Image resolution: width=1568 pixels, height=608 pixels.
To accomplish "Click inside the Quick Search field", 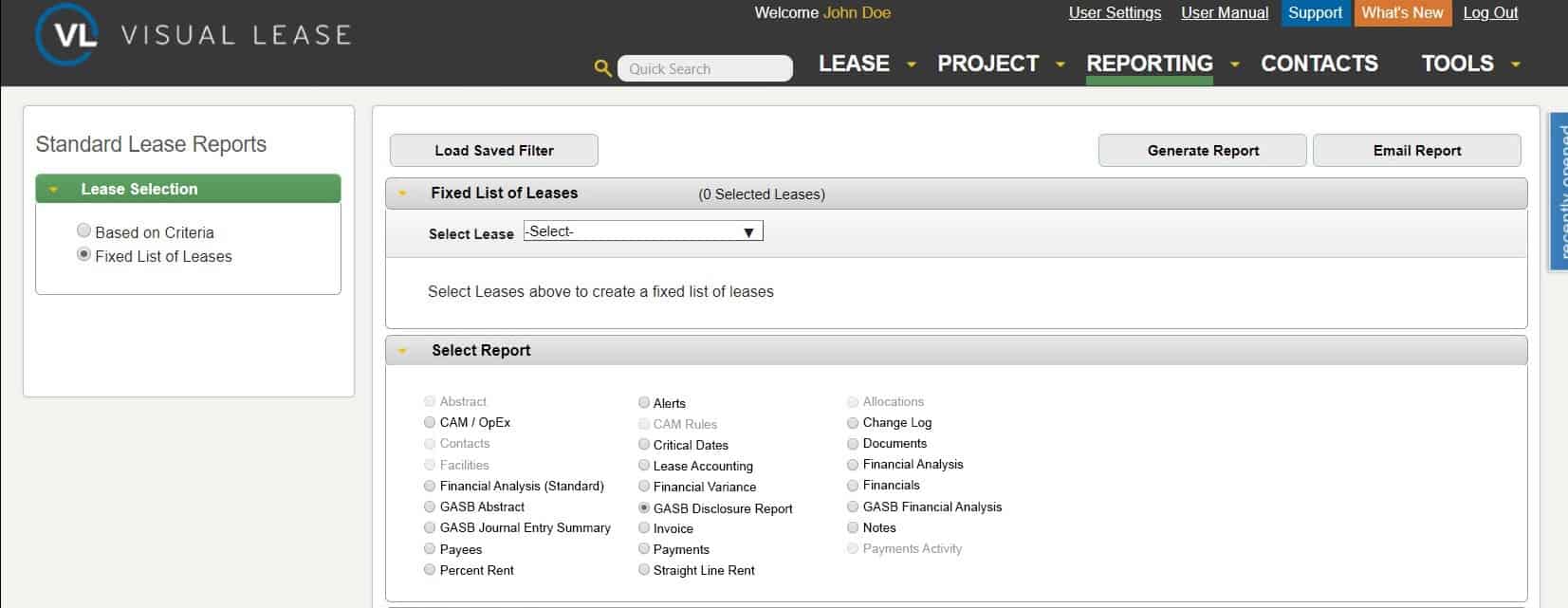I will click(x=705, y=68).
